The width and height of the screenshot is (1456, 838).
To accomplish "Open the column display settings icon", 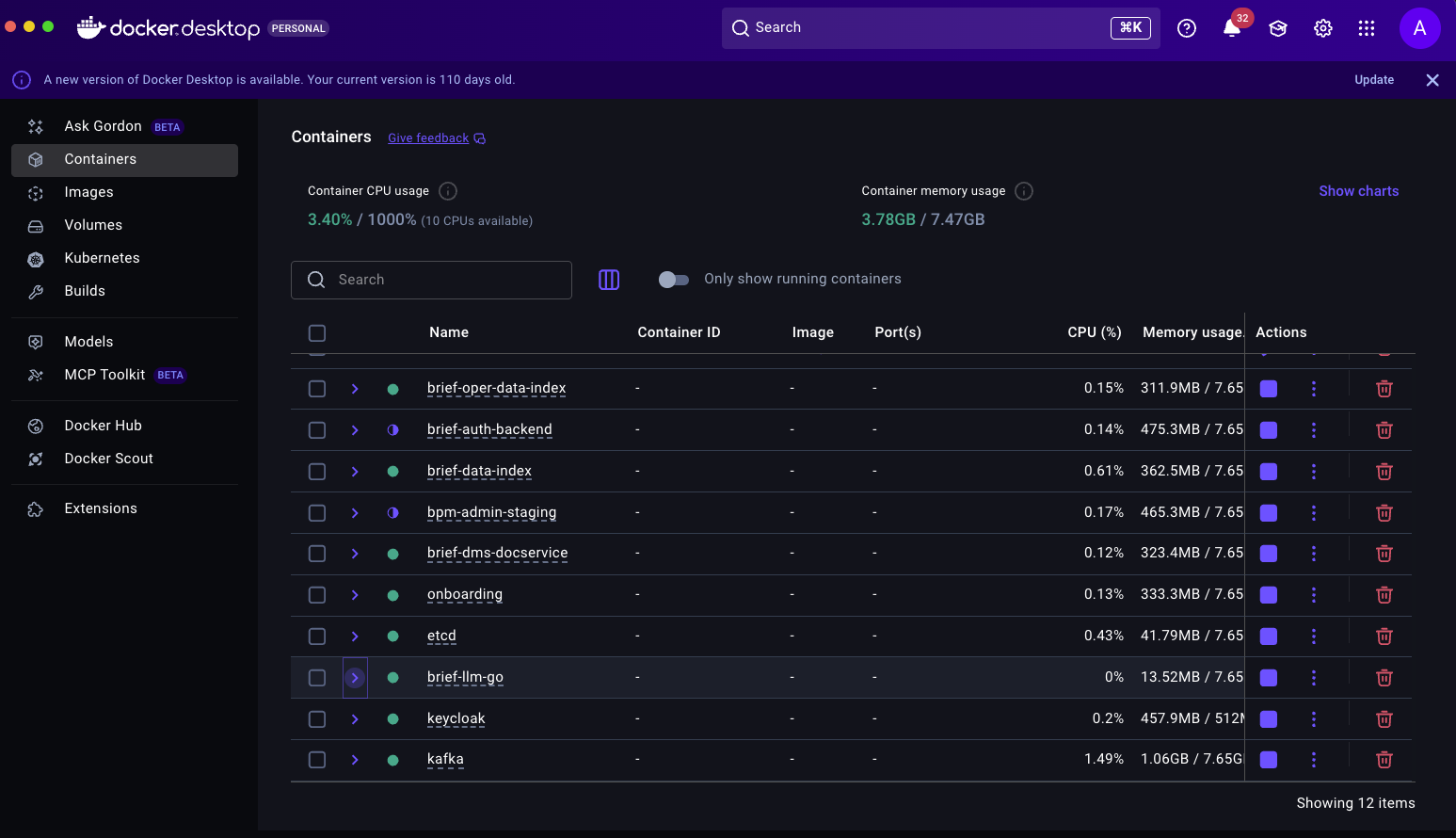I will click(609, 280).
